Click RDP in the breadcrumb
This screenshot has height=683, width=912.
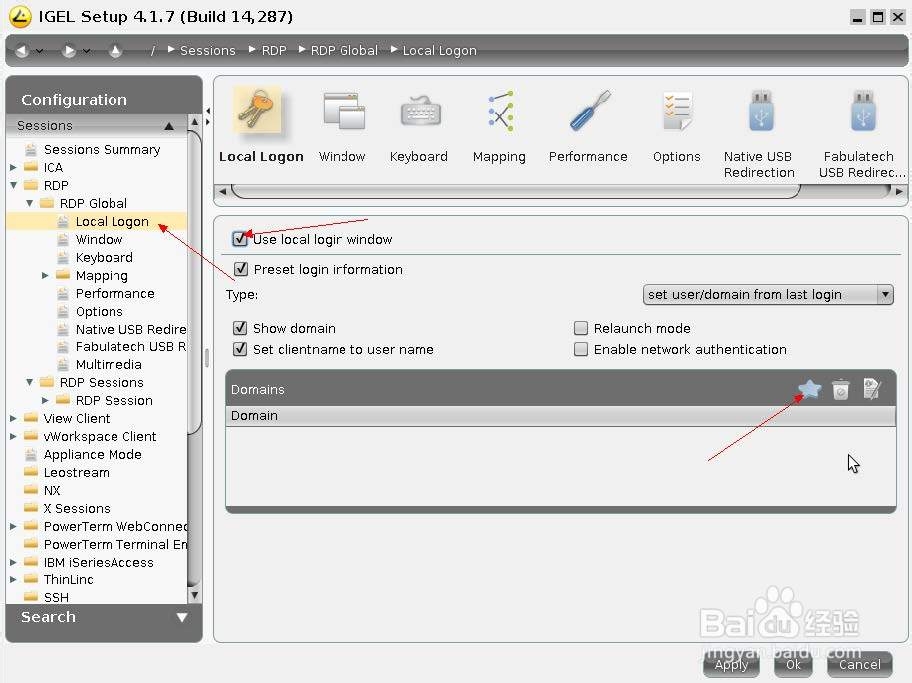(x=274, y=51)
